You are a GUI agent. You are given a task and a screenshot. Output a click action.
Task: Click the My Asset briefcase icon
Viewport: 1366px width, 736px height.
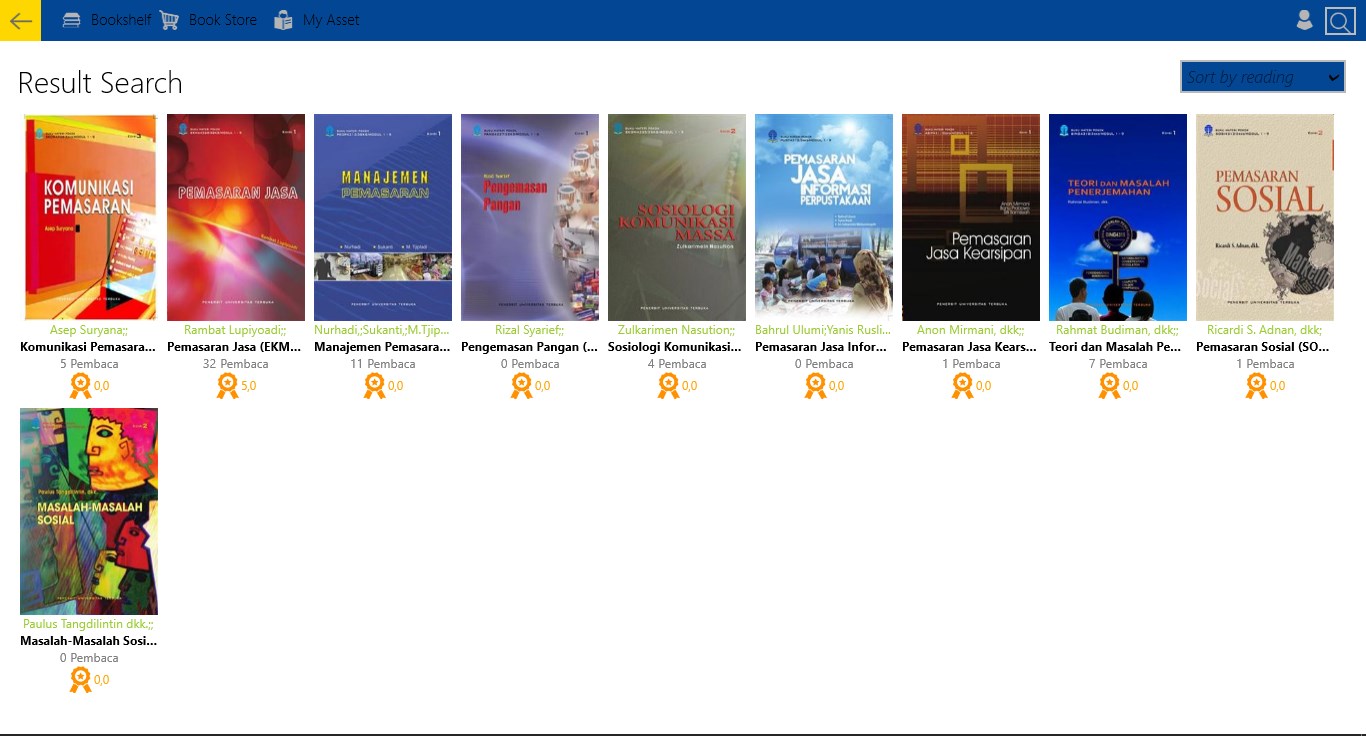pos(282,19)
